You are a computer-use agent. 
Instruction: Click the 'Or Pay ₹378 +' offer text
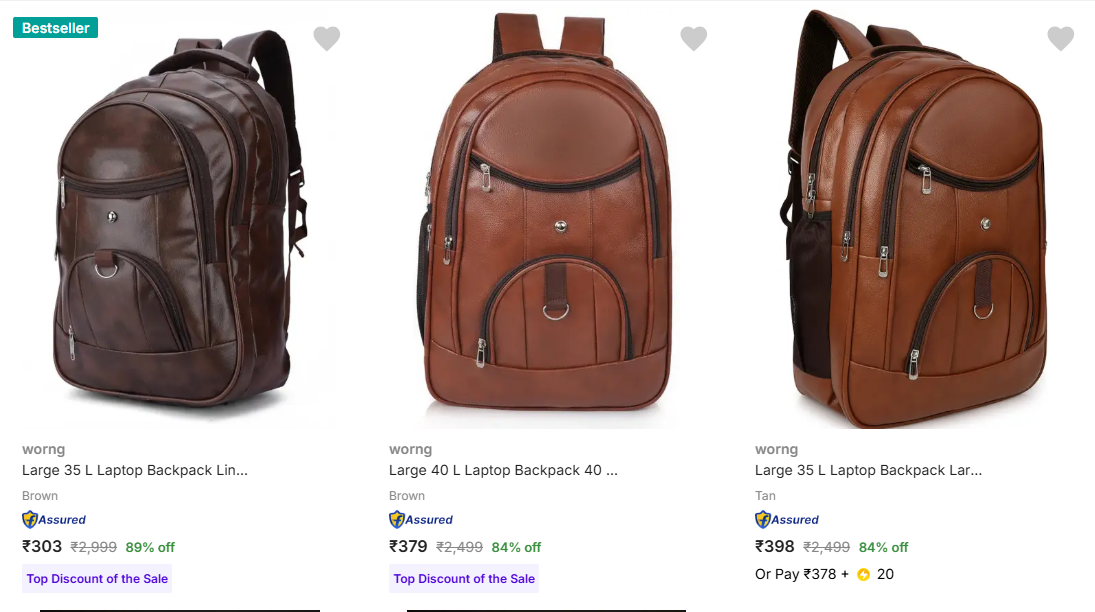click(802, 575)
